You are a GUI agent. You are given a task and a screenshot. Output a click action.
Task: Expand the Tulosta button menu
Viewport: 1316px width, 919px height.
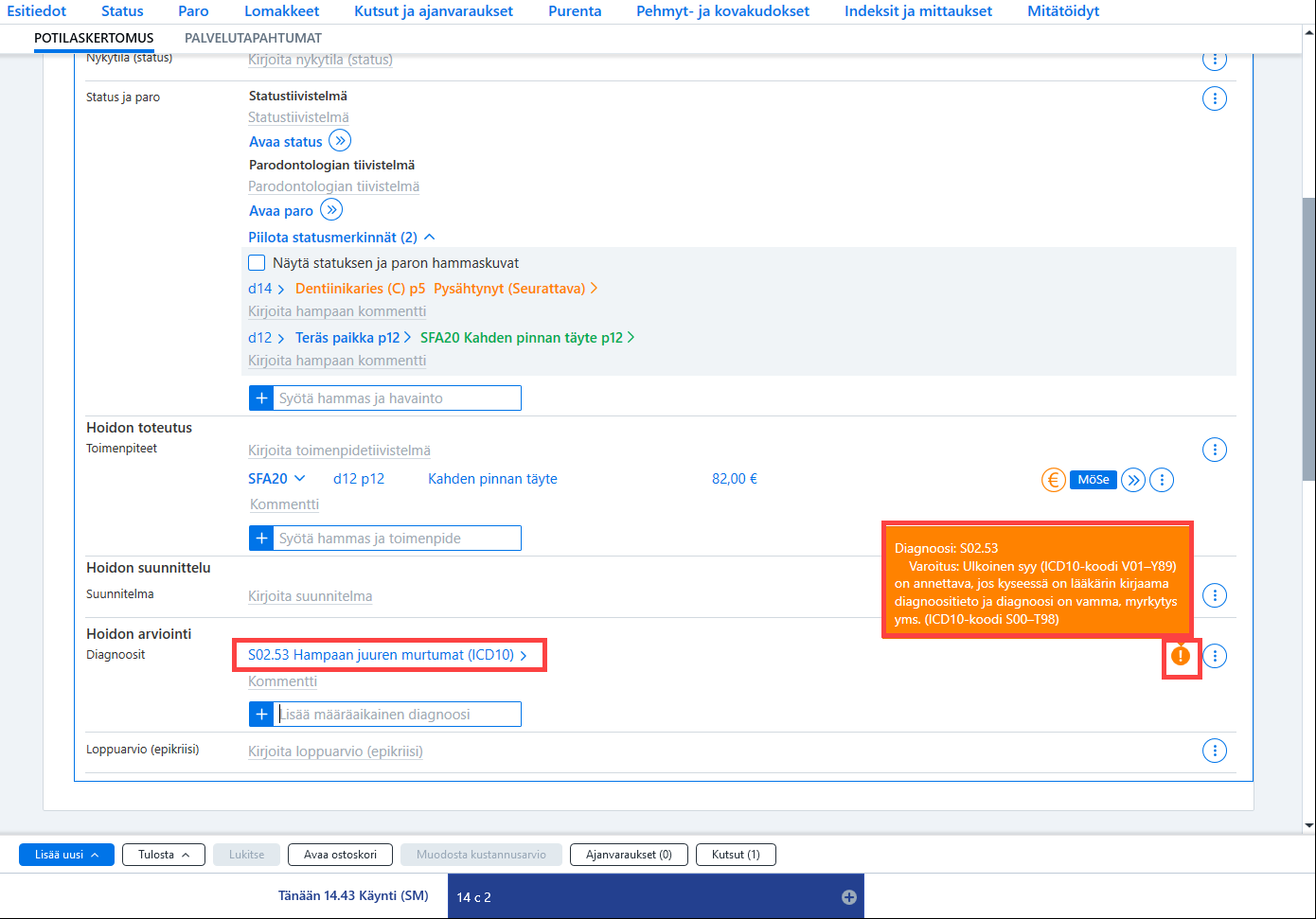point(165,855)
